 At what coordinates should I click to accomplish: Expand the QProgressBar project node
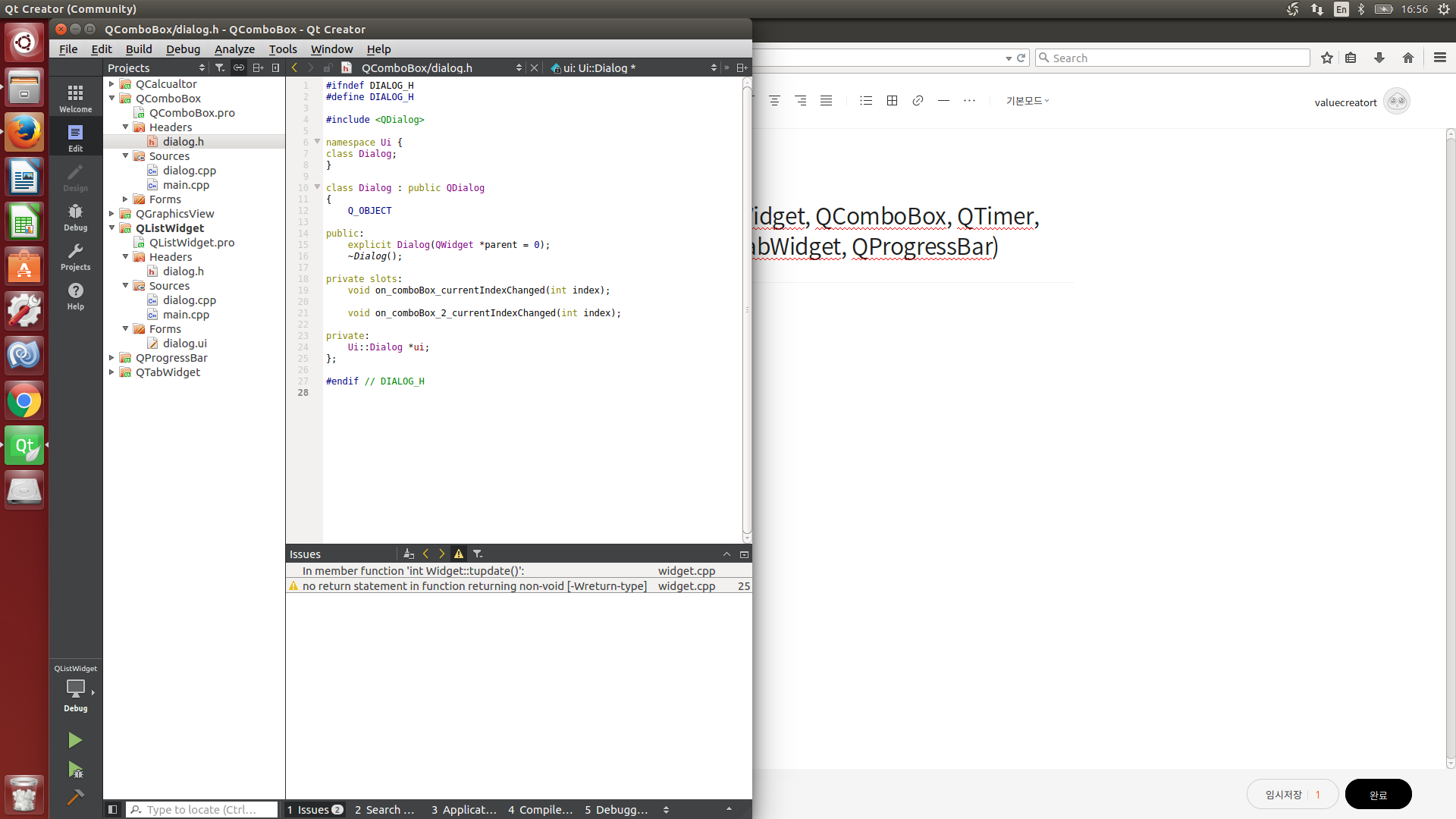pyautogui.click(x=111, y=358)
